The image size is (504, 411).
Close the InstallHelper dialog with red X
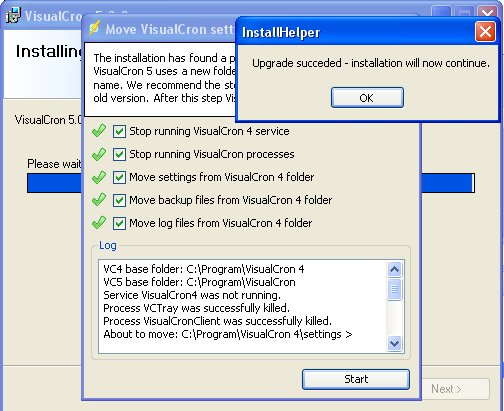[x=485, y=32]
